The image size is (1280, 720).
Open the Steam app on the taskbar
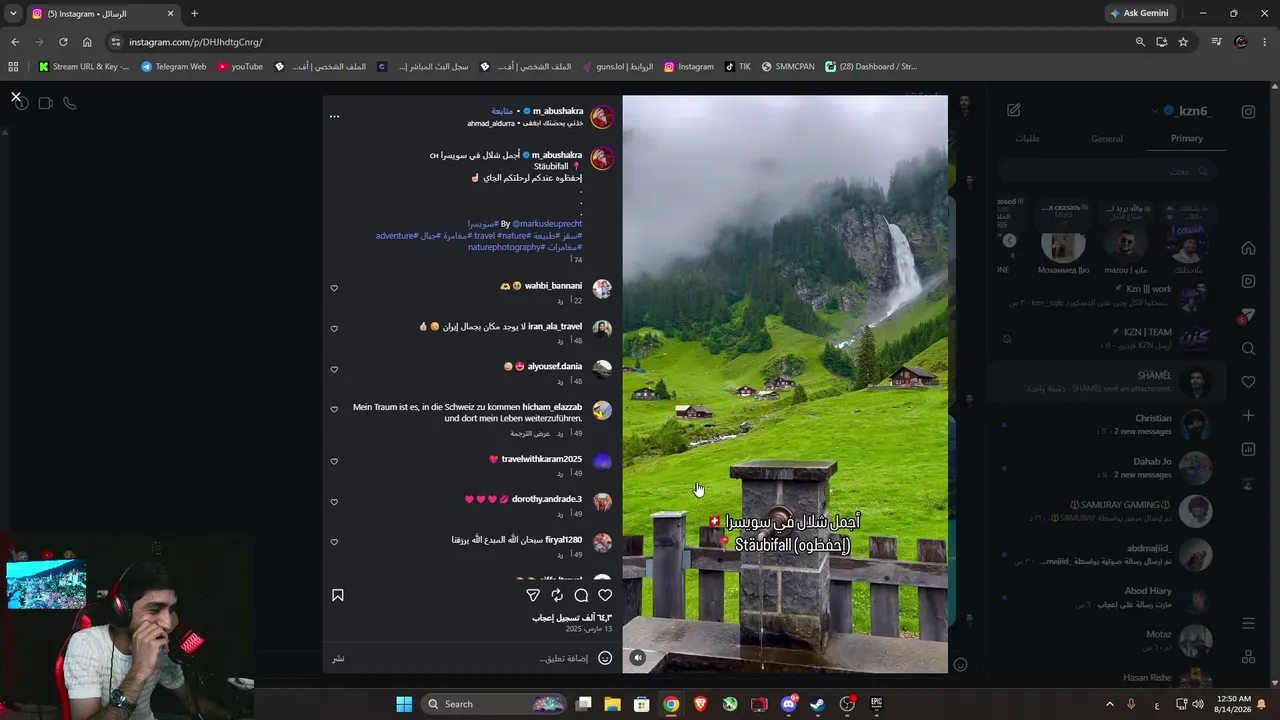[818, 704]
